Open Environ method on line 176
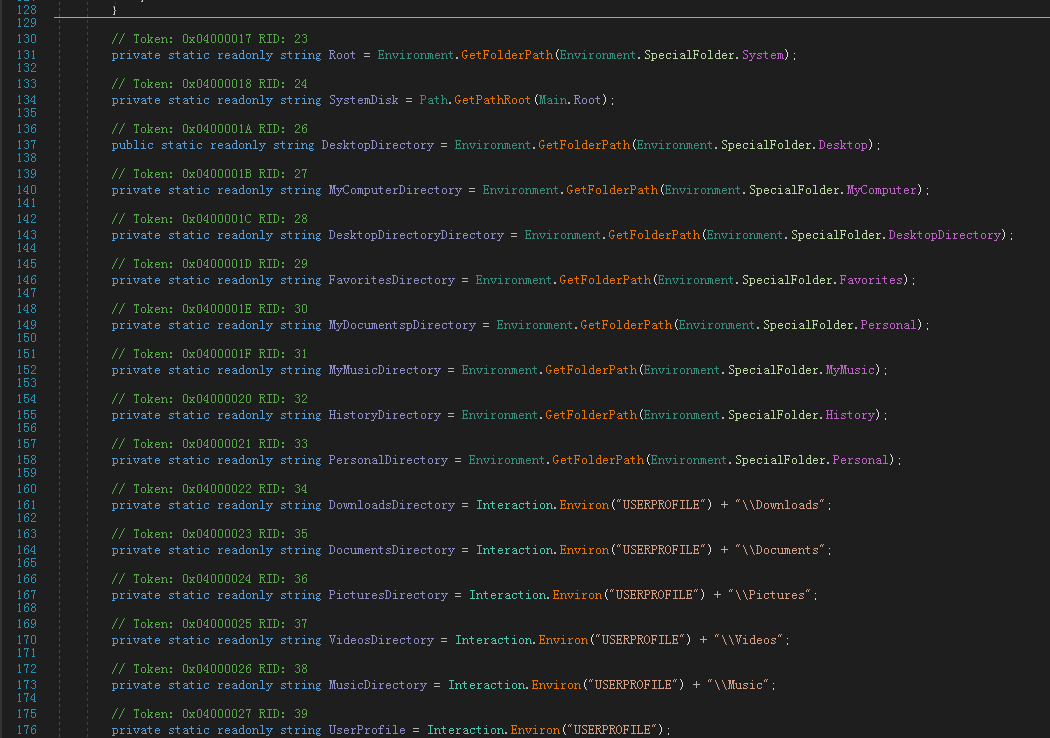This screenshot has width=1050, height=738. click(535, 730)
